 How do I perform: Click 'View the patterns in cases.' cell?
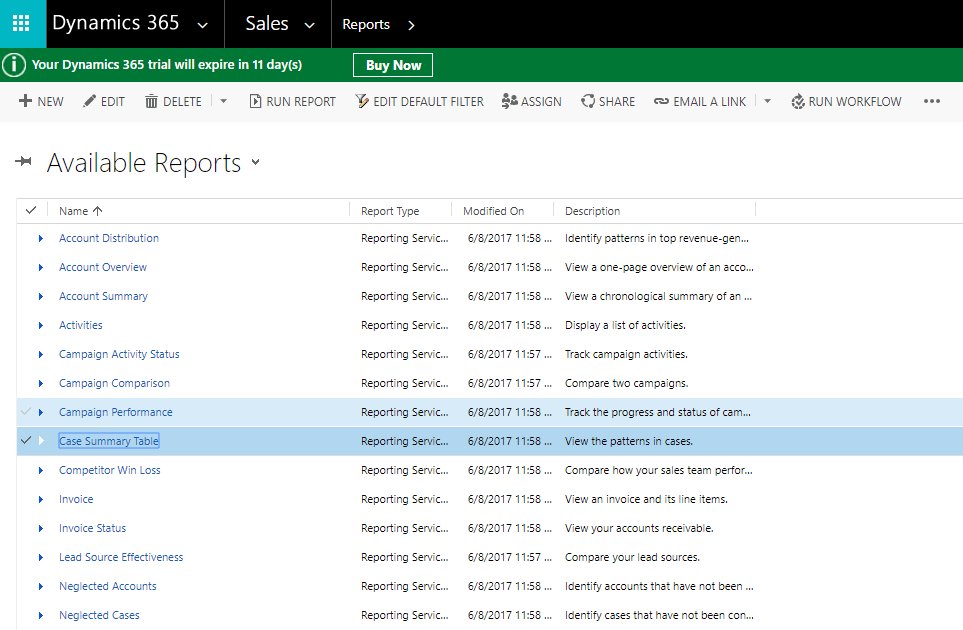point(629,441)
